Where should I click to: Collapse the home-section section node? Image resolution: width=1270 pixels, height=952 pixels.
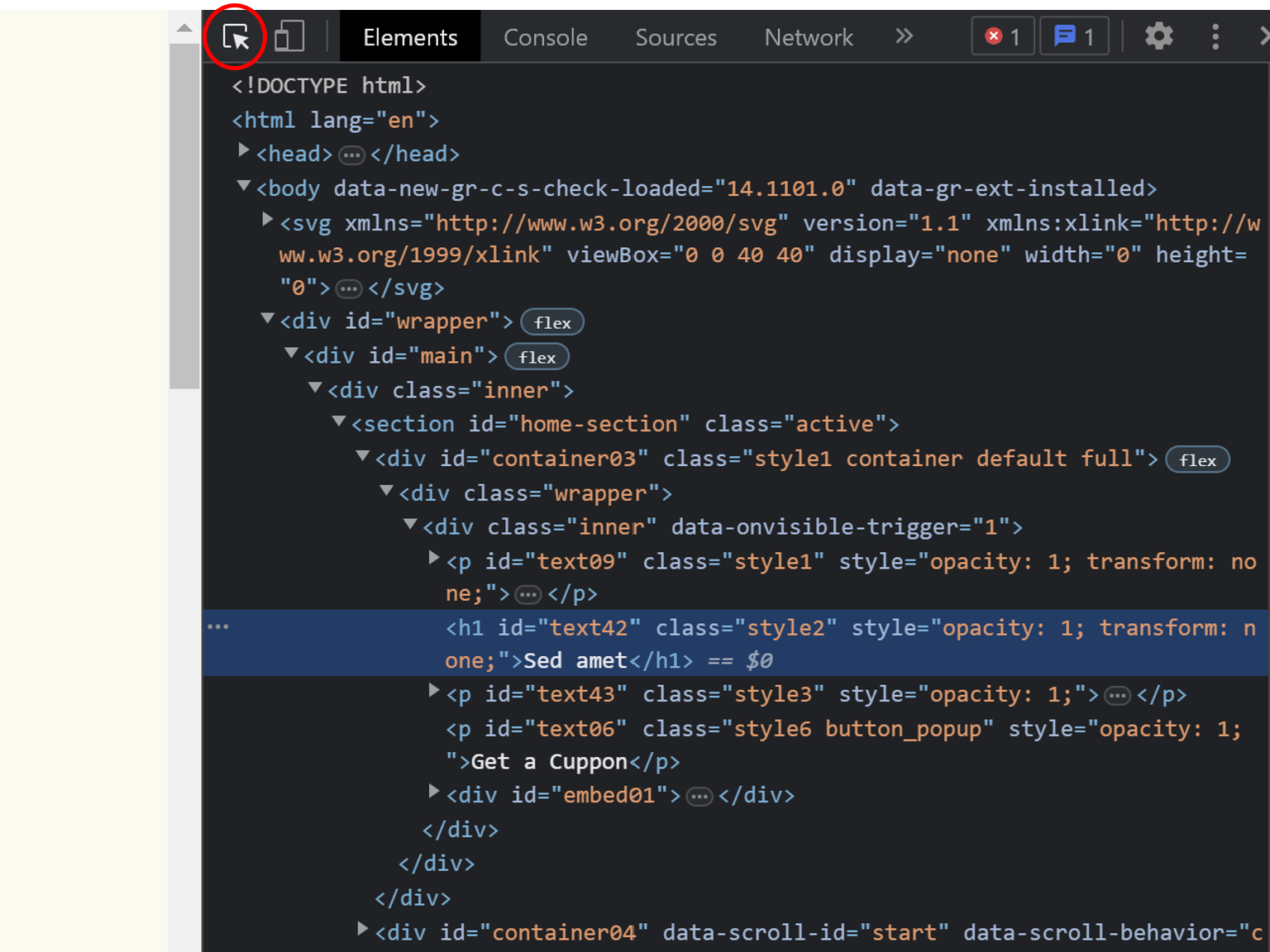click(x=339, y=422)
